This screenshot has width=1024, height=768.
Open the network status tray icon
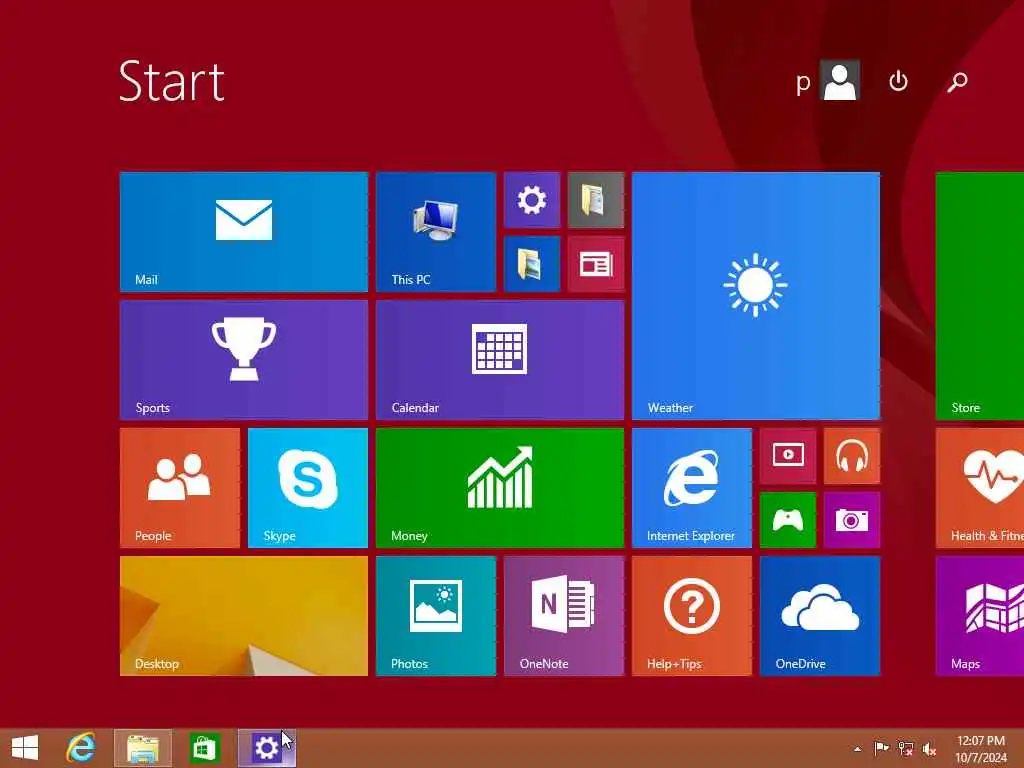click(x=905, y=748)
